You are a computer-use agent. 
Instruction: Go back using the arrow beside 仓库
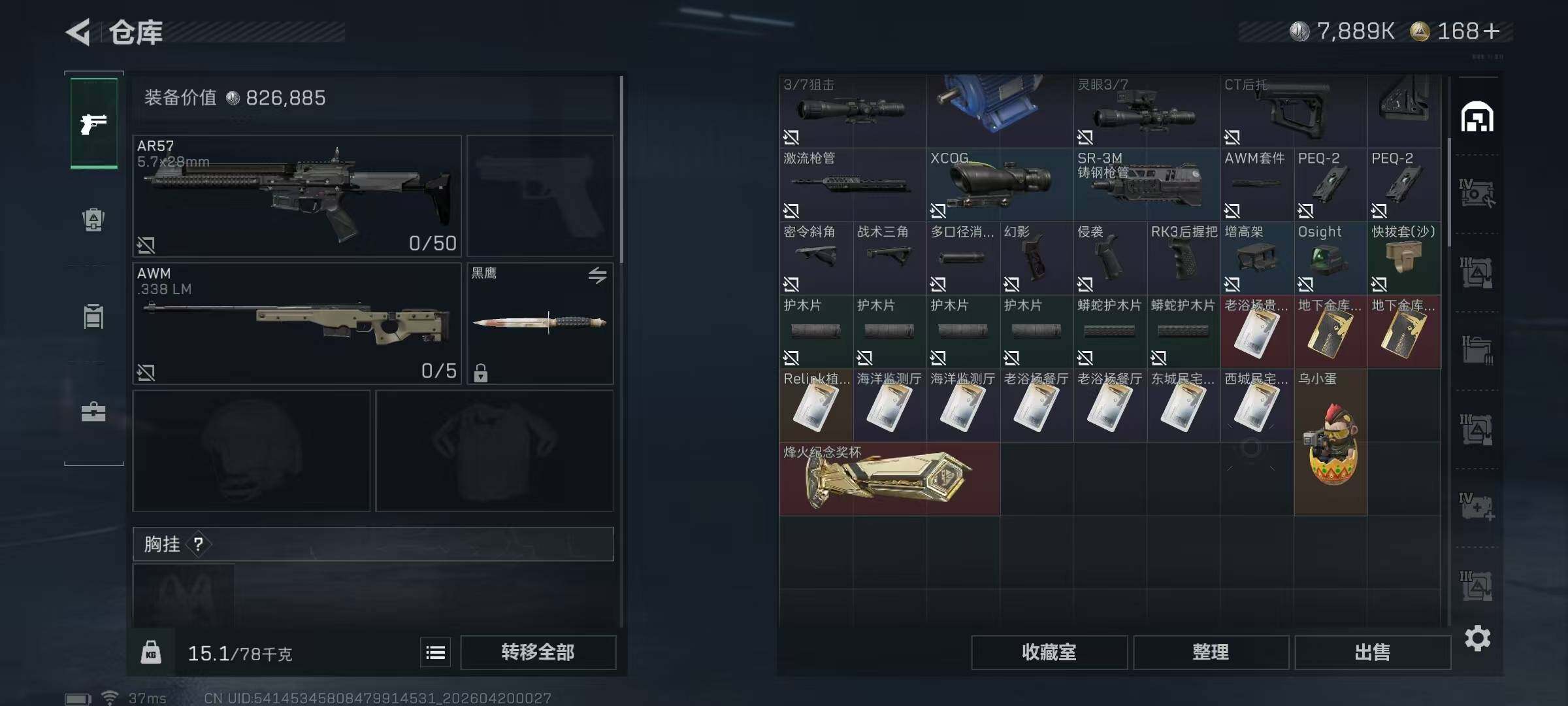tap(78, 32)
